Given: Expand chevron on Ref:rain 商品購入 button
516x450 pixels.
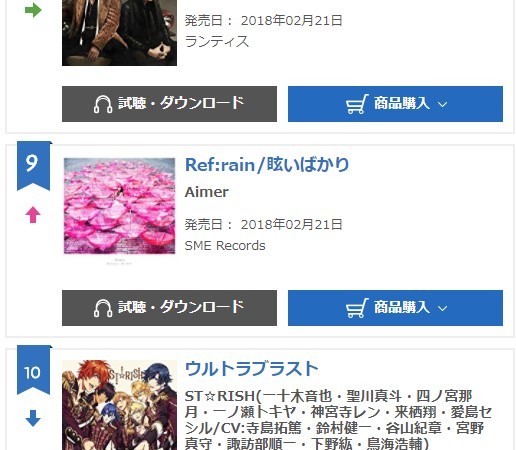Looking at the screenshot, I should [x=442, y=309].
